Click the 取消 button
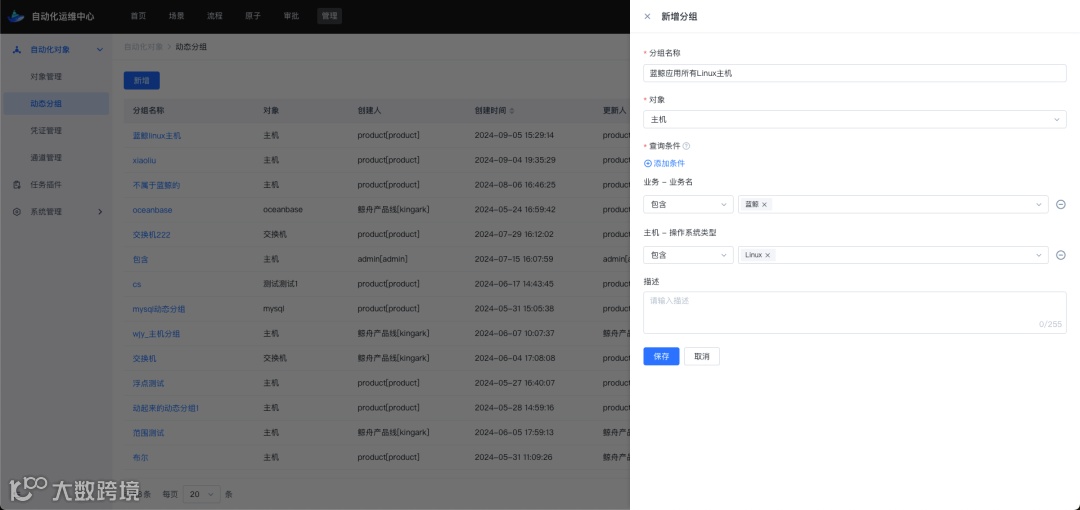 702,356
